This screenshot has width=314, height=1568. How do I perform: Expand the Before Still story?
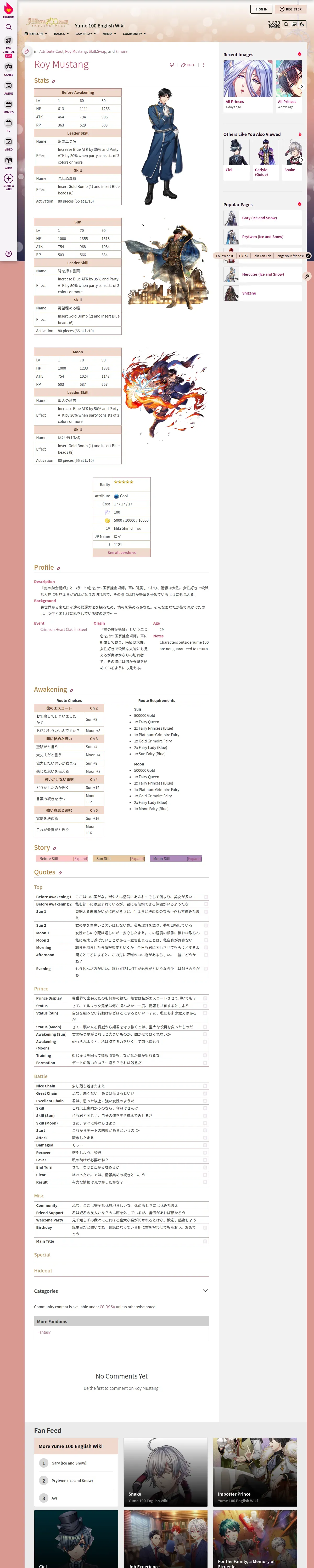click(x=81, y=859)
